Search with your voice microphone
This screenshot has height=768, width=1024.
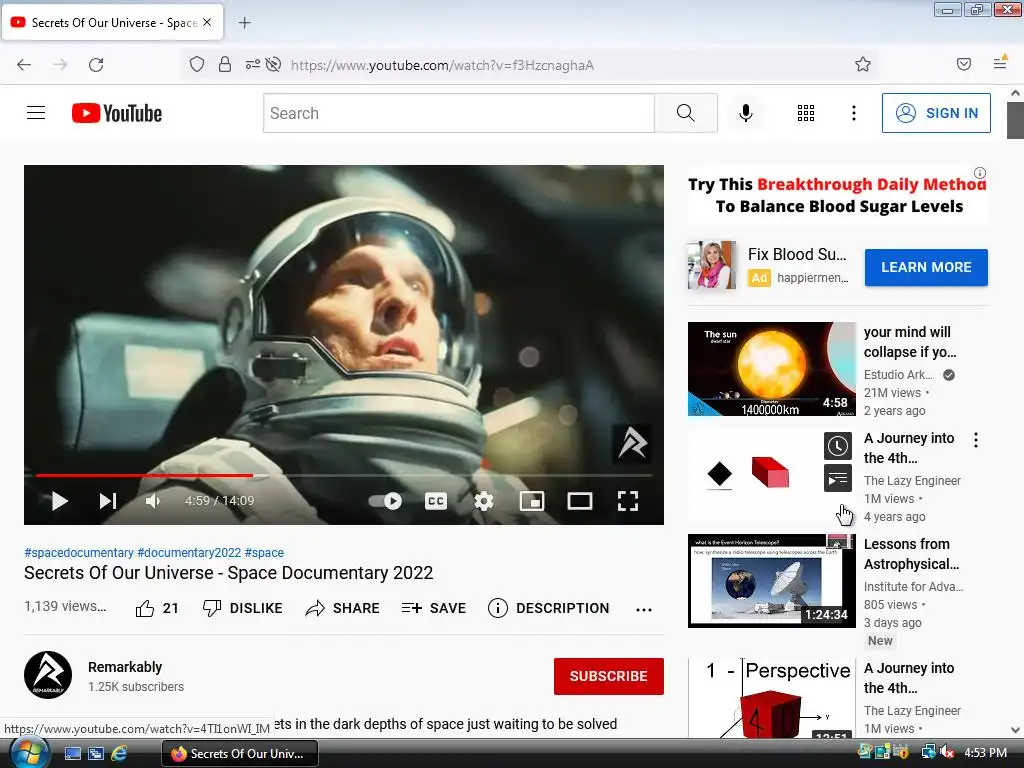coord(746,113)
